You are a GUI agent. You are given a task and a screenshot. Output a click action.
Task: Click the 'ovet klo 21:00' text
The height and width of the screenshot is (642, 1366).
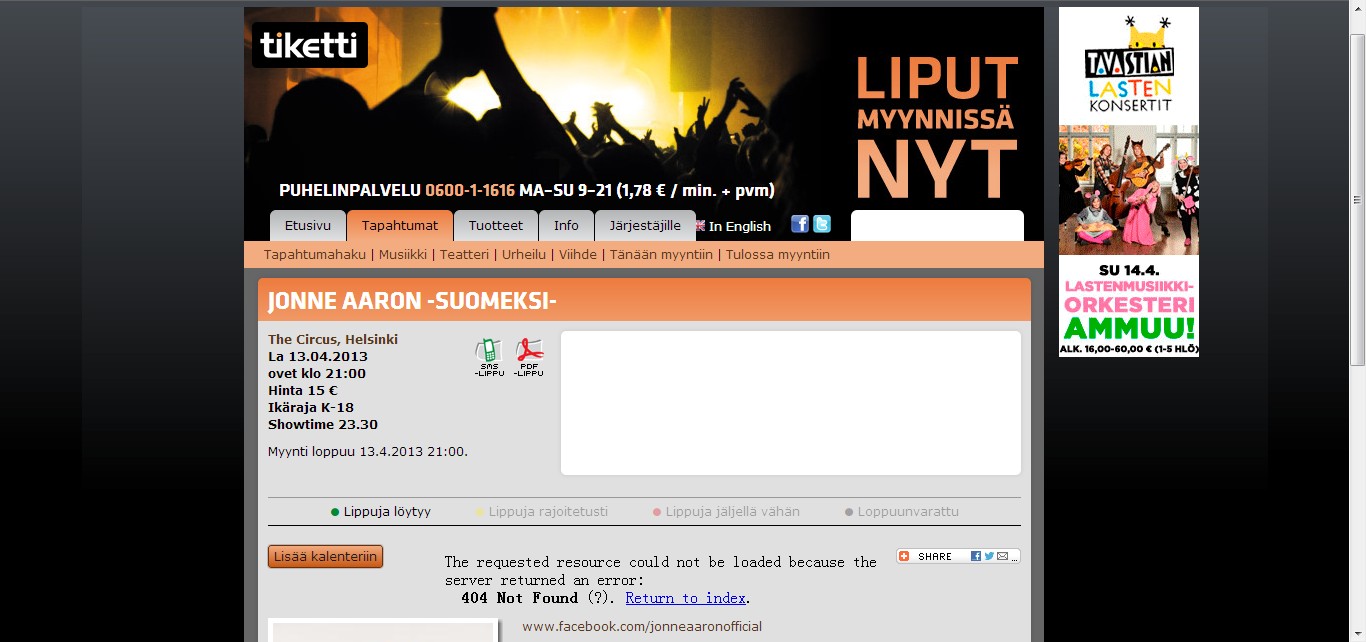pos(317,373)
